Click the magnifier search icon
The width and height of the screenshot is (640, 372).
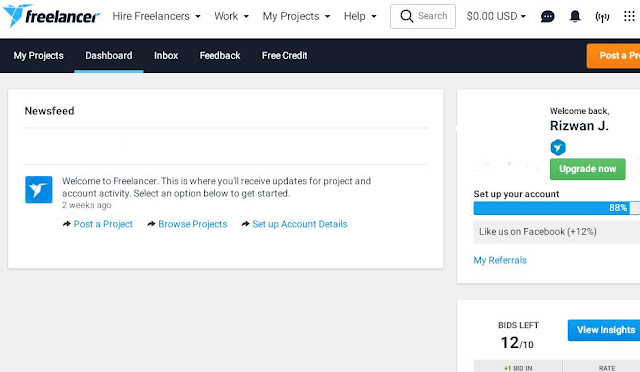[407, 16]
